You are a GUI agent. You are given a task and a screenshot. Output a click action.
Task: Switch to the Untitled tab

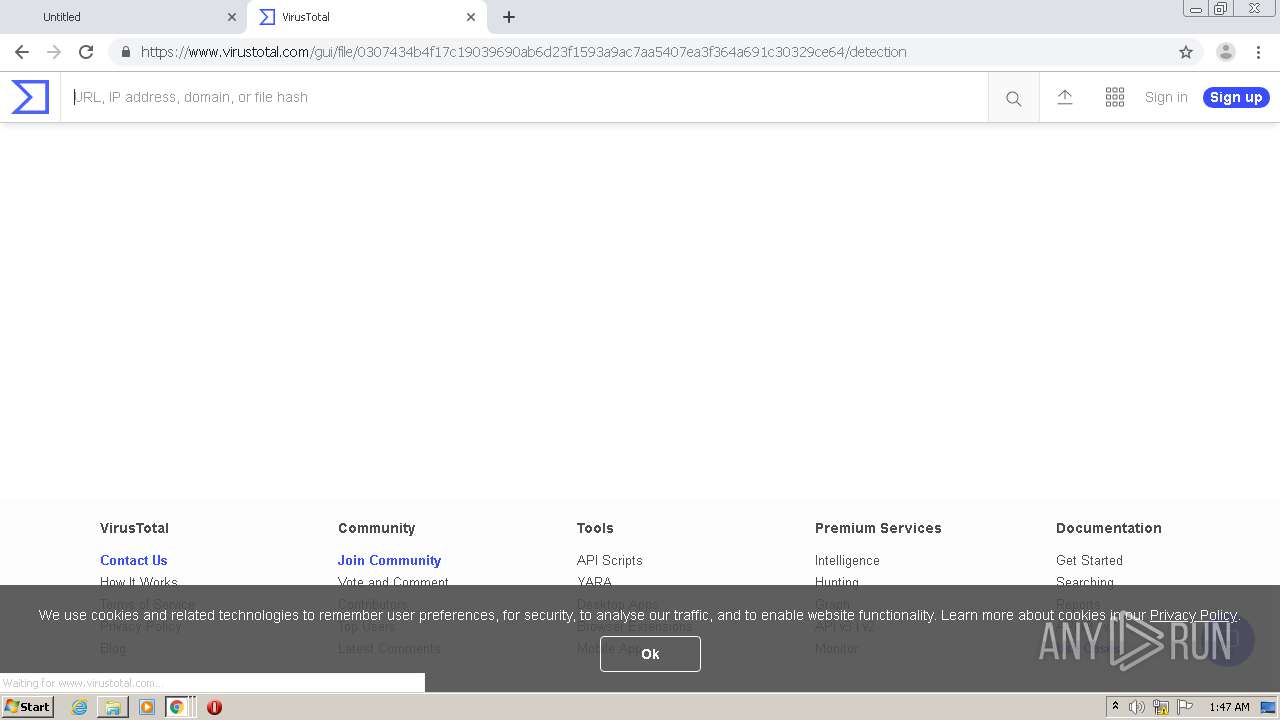coord(124,17)
